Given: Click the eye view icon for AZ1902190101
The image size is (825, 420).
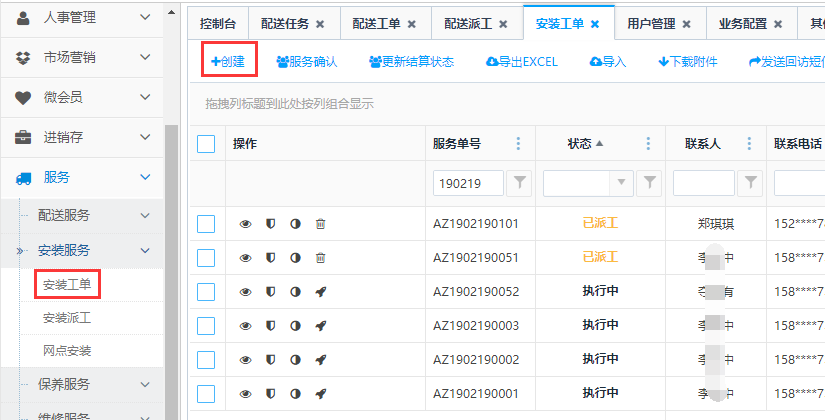Looking at the screenshot, I should tap(246, 224).
